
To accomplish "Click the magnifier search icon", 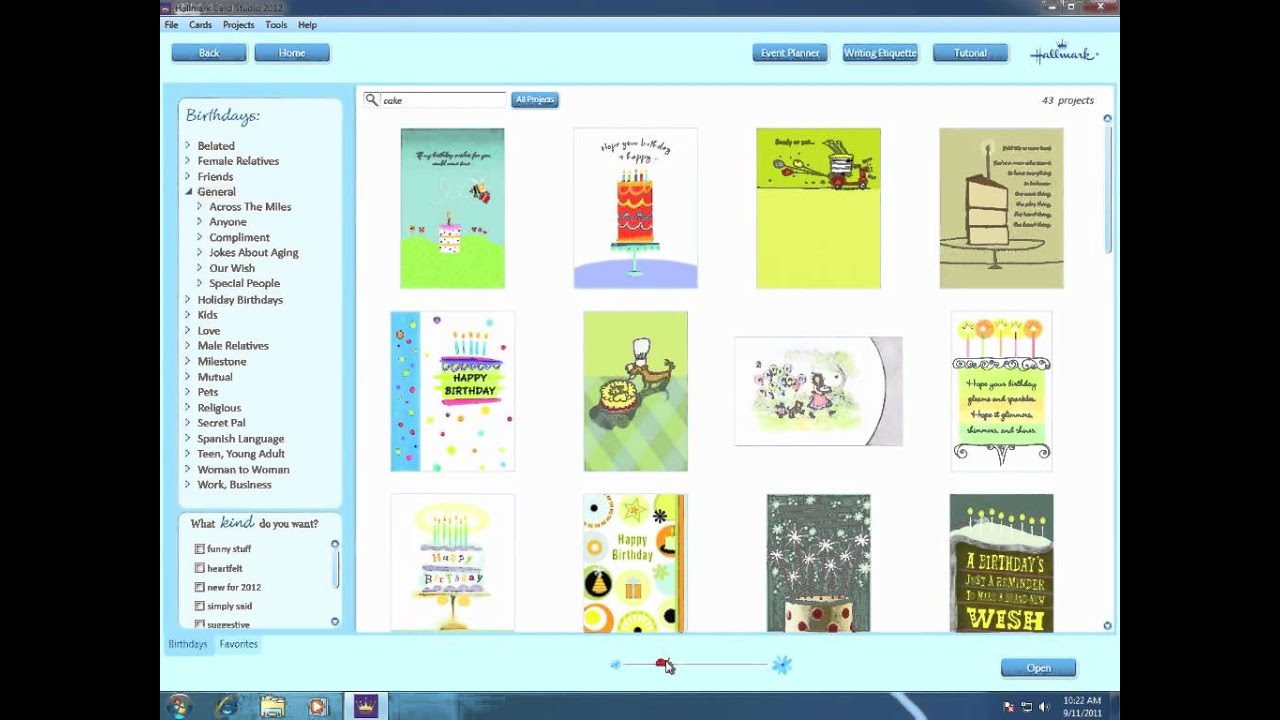I will [x=372, y=100].
